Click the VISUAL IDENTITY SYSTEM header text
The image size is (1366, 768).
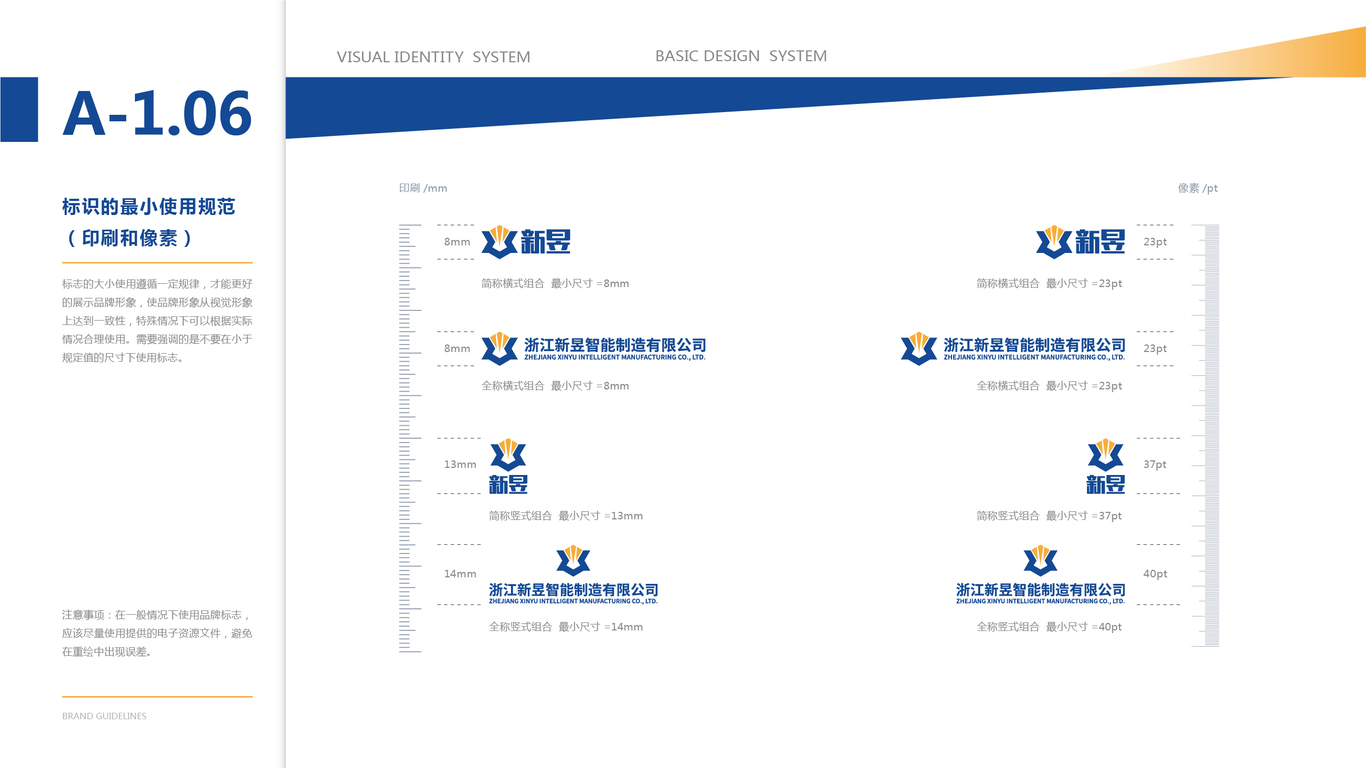coord(434,57)
